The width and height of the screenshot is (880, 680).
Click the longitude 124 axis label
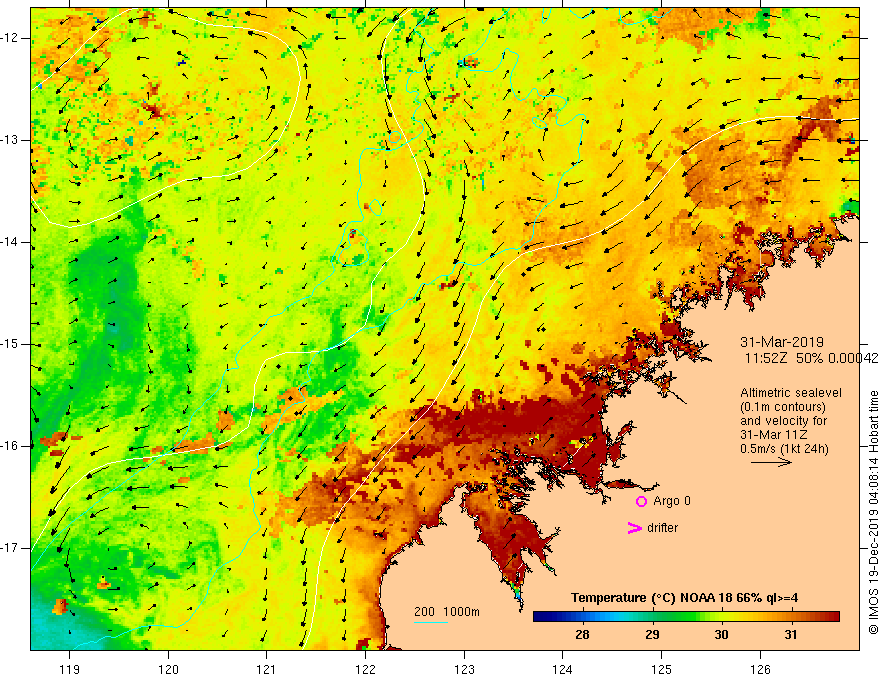point(563,669)
